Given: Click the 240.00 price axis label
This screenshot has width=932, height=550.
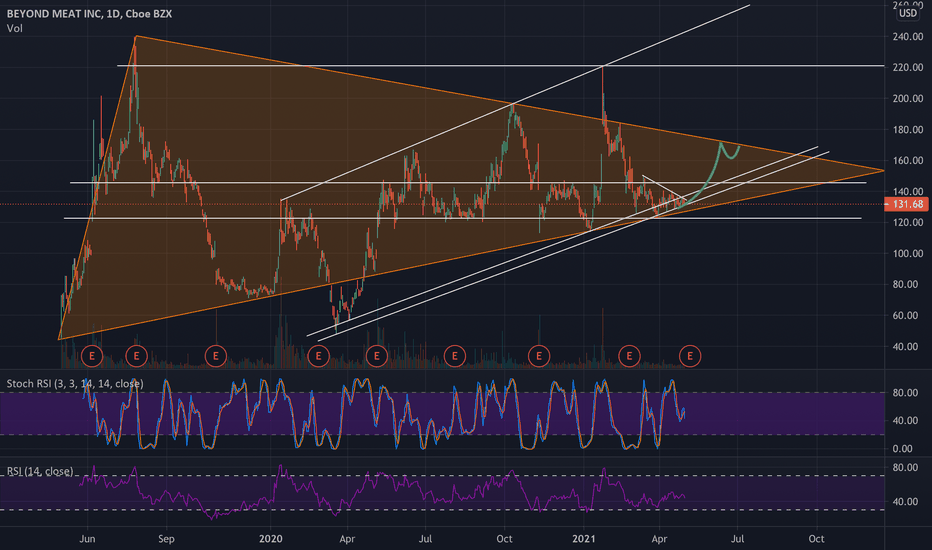Looking at the screenshot, I should [x=908, y=37].
